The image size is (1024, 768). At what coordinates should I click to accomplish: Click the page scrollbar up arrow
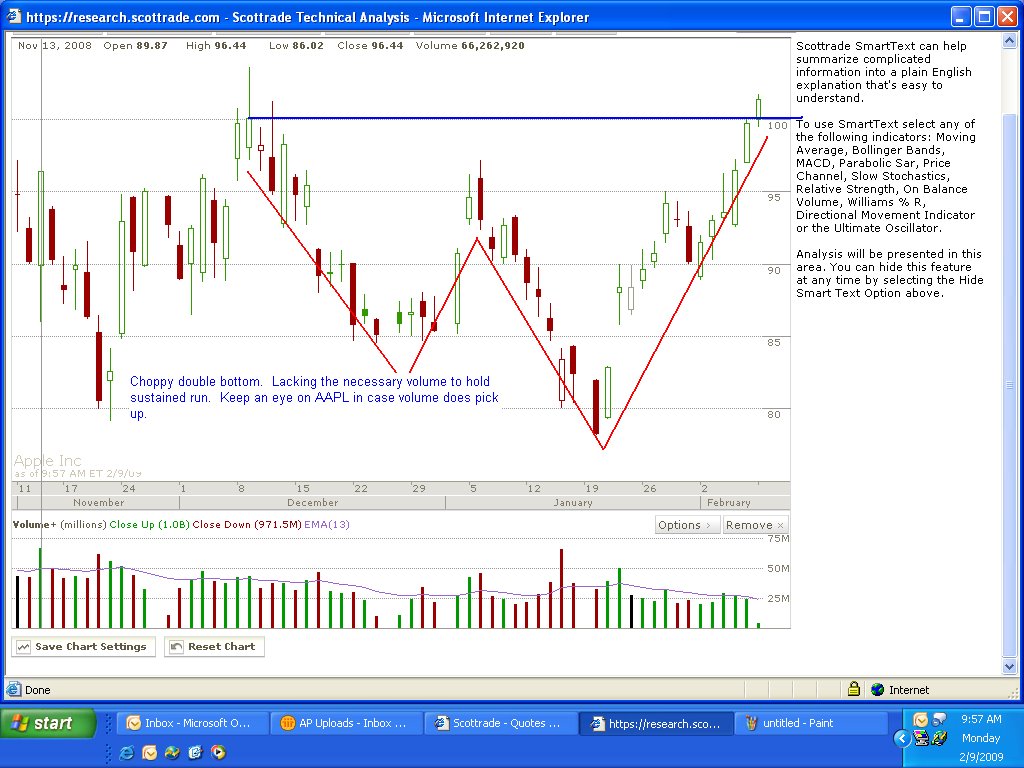coord(1010,41)
